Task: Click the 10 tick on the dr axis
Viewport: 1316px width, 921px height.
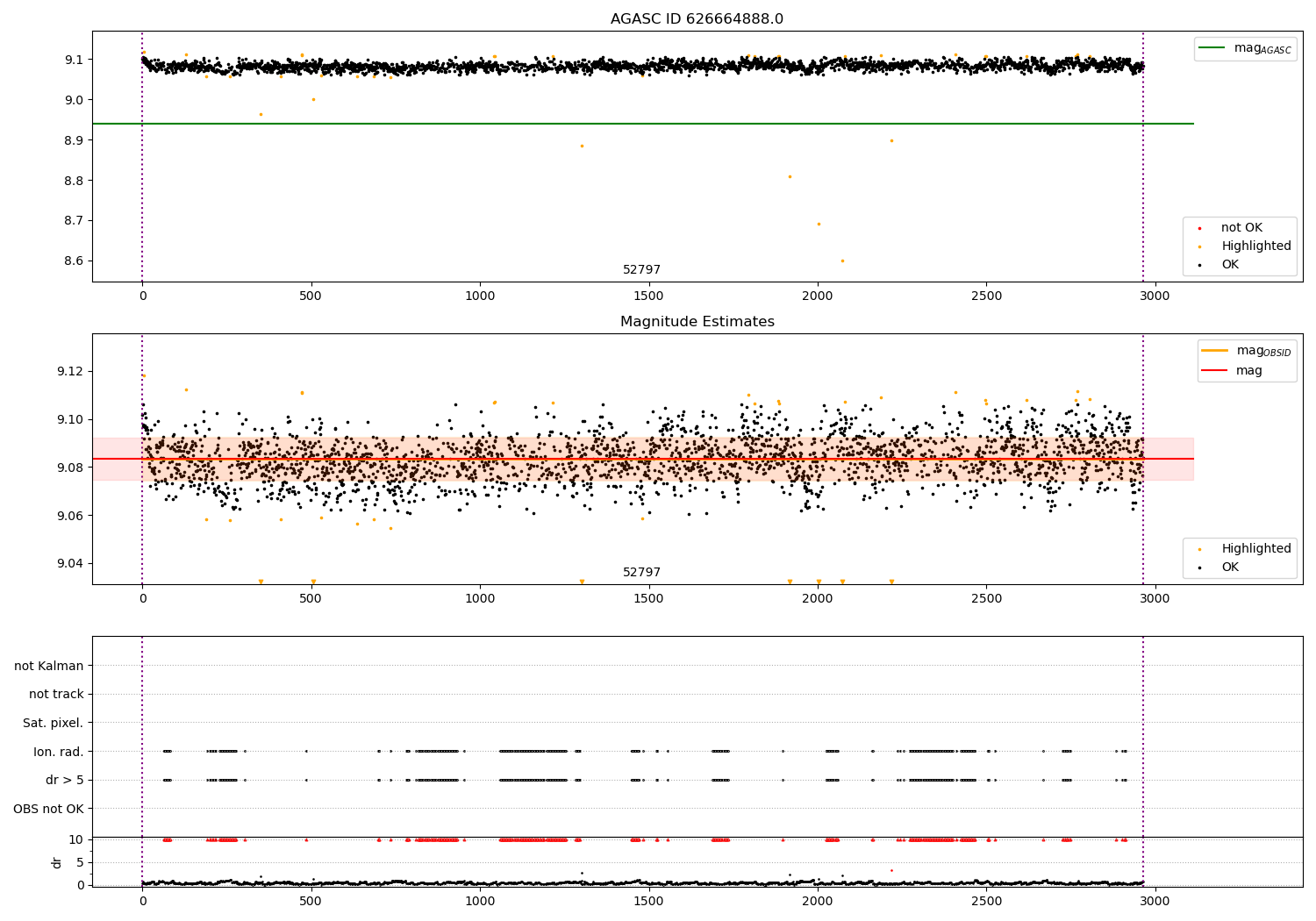Action: click(76, 840)
